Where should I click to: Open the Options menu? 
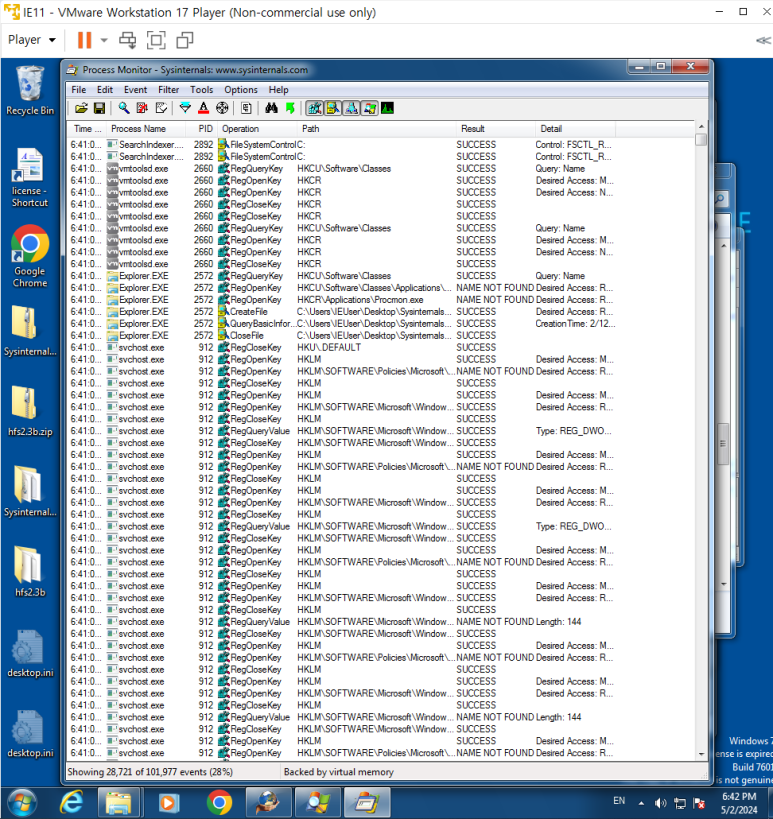241,90
